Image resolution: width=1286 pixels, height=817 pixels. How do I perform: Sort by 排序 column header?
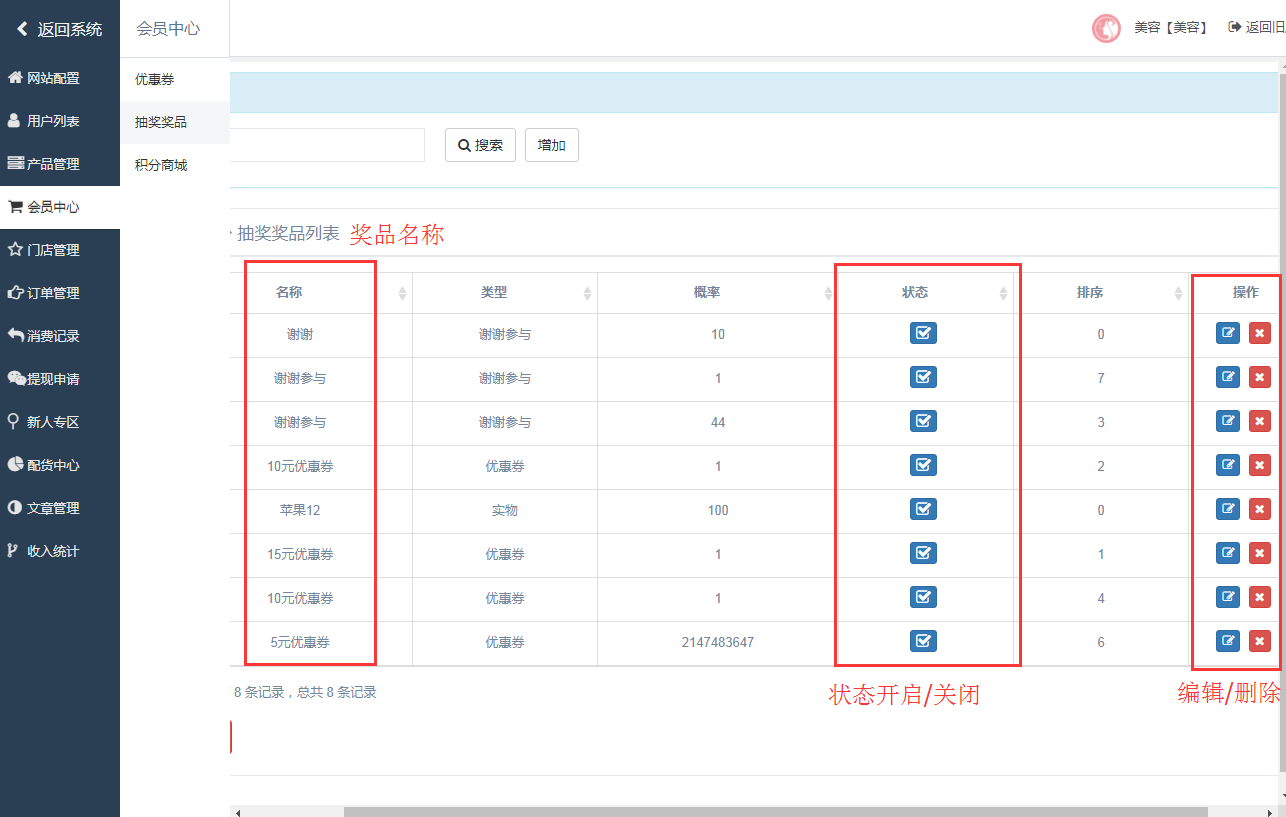1100,293
